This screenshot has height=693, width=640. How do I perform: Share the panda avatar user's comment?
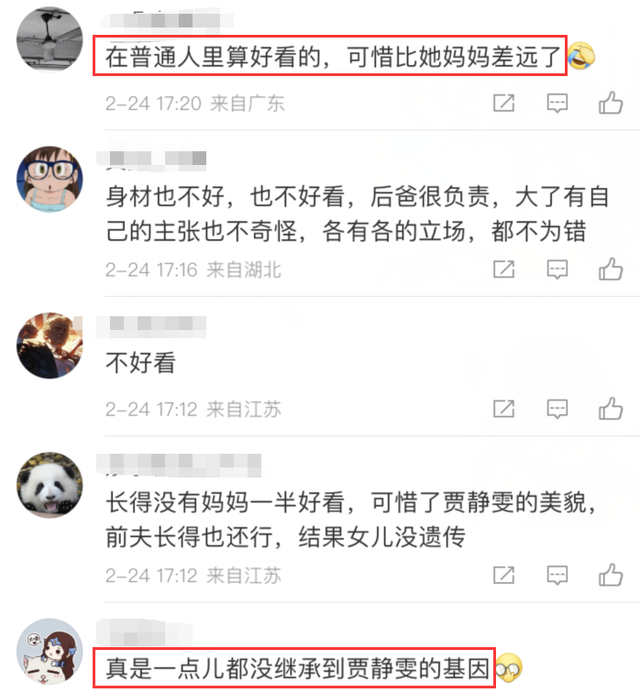pos(504,575)
